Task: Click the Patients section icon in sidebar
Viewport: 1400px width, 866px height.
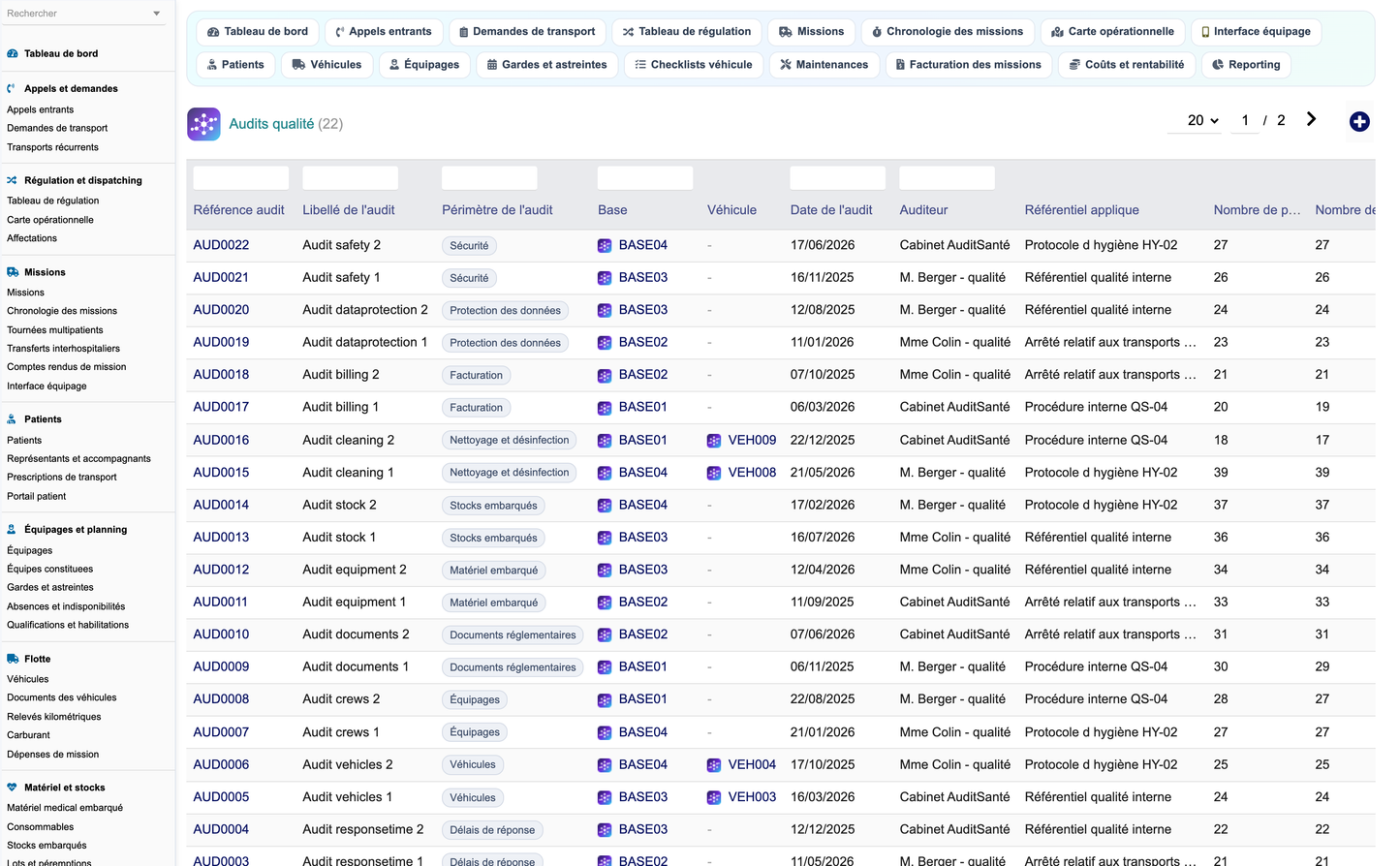Action: (12, 419)
